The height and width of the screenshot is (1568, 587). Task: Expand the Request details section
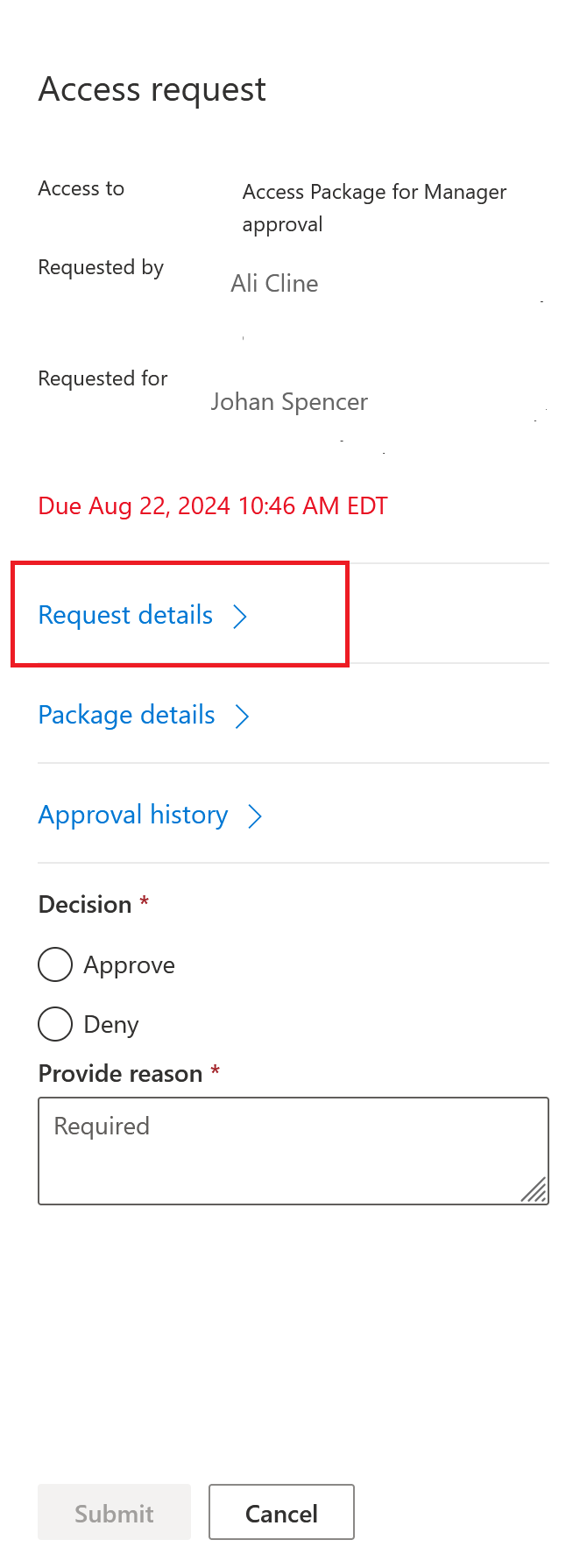click(125, 616)
